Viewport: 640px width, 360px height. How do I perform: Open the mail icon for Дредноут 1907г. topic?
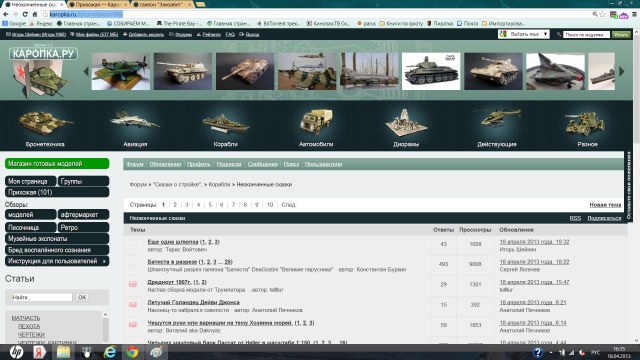pyautogui.click(x=133, y=284)
